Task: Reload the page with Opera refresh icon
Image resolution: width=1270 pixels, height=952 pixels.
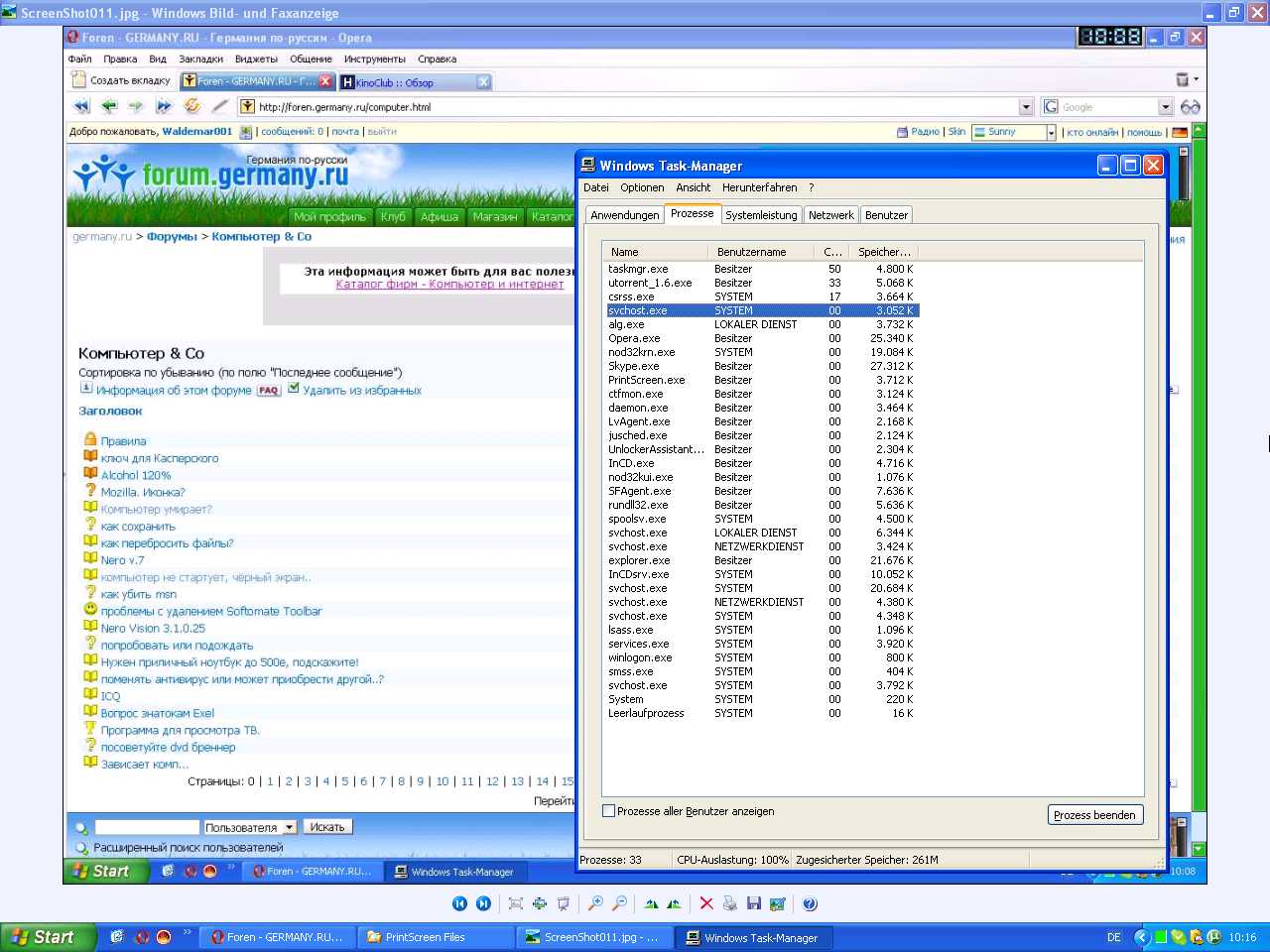Action: (191, 106)
